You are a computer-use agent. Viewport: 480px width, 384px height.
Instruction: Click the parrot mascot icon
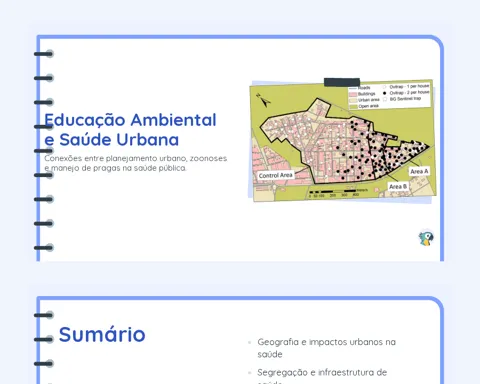coord(426,238)
